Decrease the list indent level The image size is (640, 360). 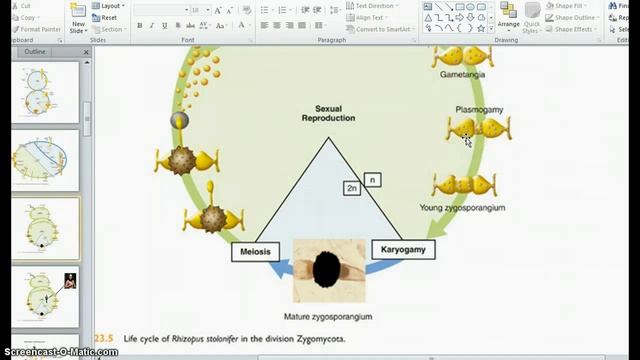pyautogui.click(x=305, y=10)
